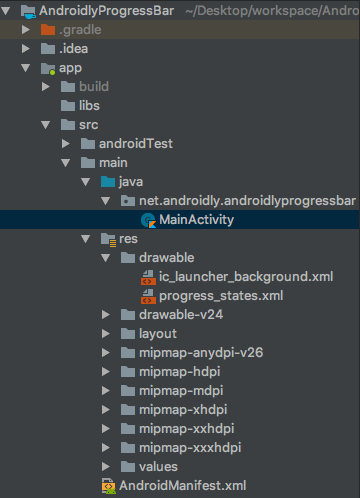Collapse the src folder arrow

click(46, 125)
